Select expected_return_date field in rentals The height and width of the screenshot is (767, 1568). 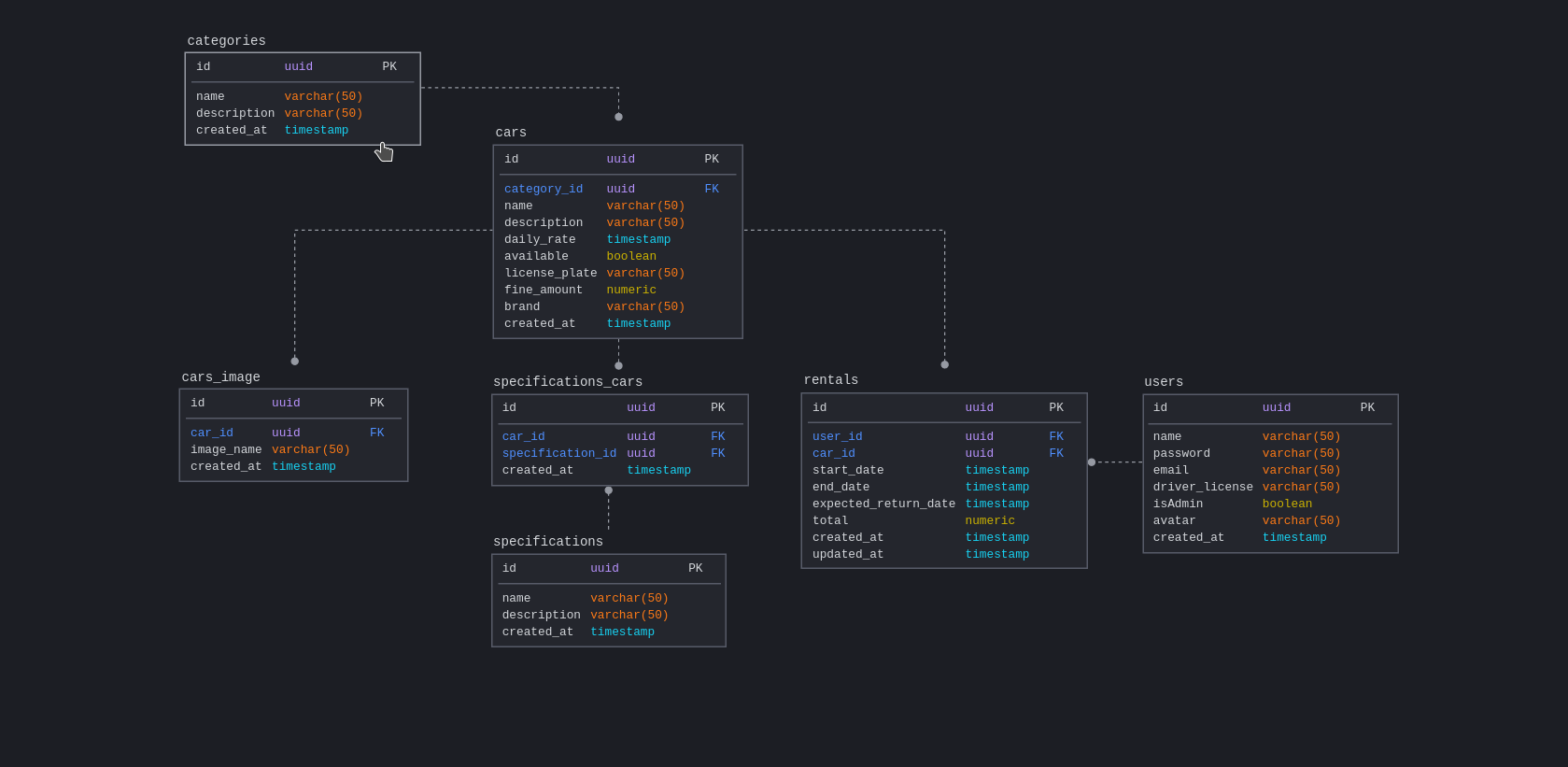883,504
